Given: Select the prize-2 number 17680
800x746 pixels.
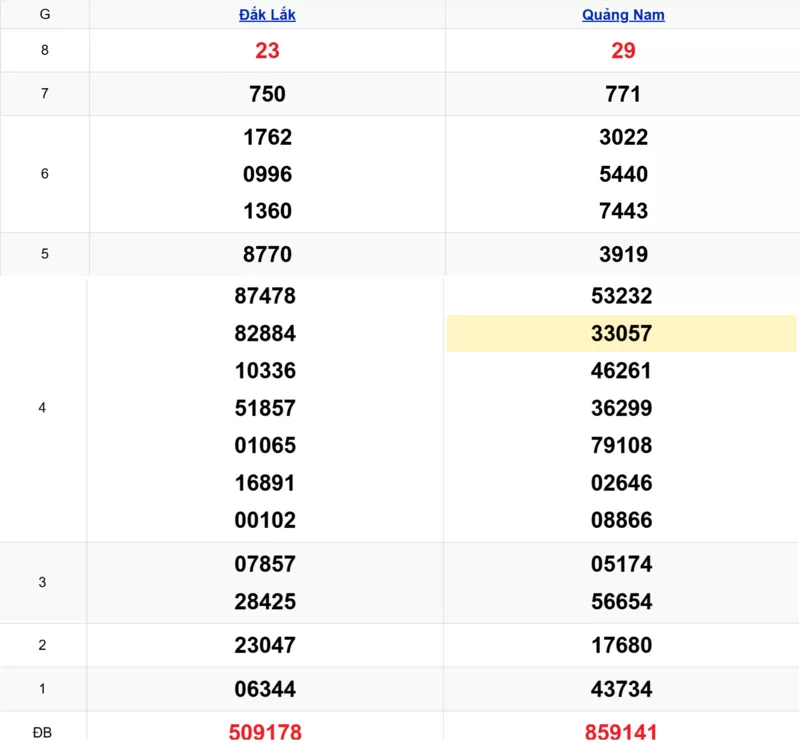Looking at the screenshot, I should click(x=622, y=646).
